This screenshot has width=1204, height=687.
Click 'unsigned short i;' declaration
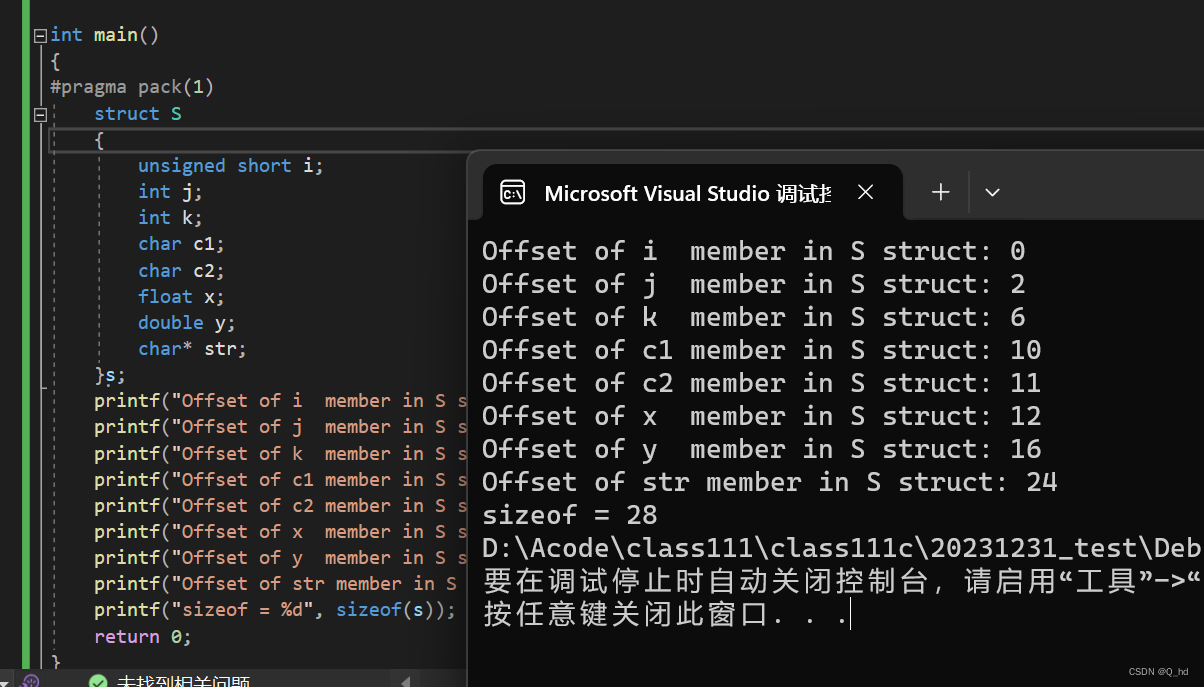pyautogui.click(x=231, y=166)
